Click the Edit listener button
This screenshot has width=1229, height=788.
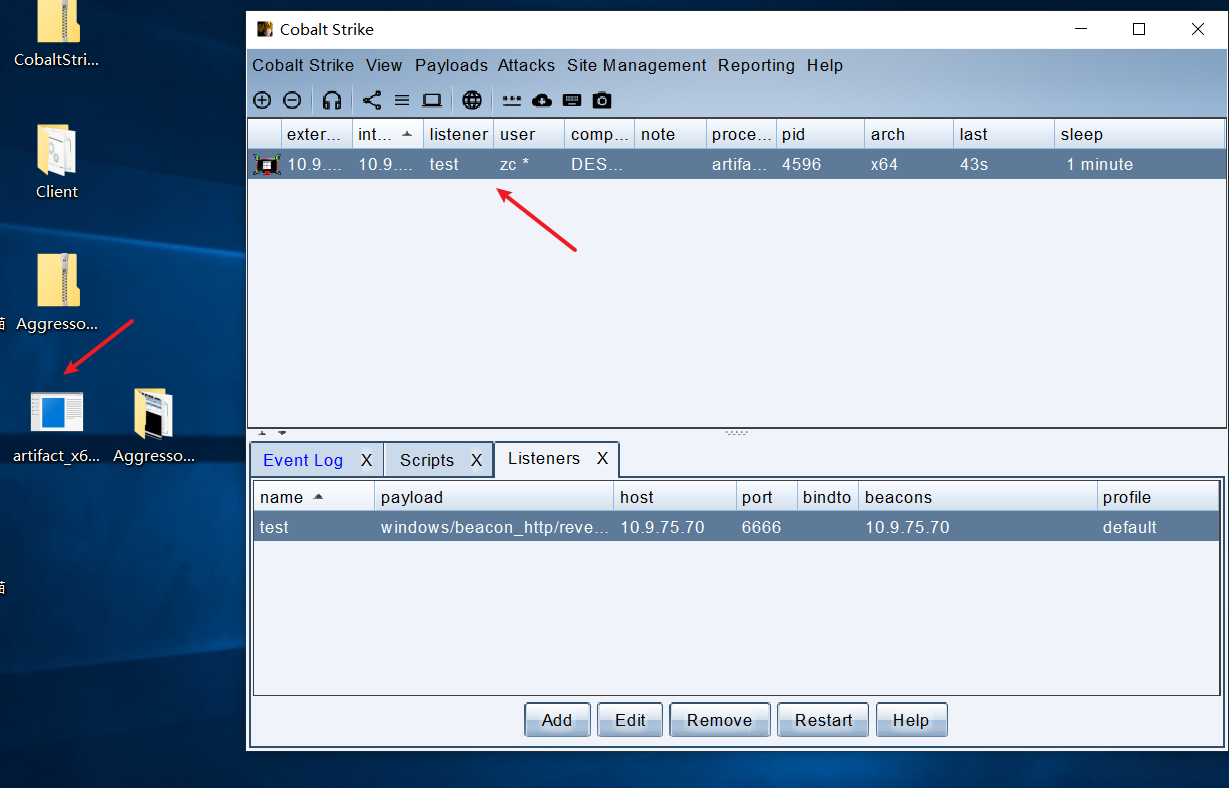click(630, 720)
